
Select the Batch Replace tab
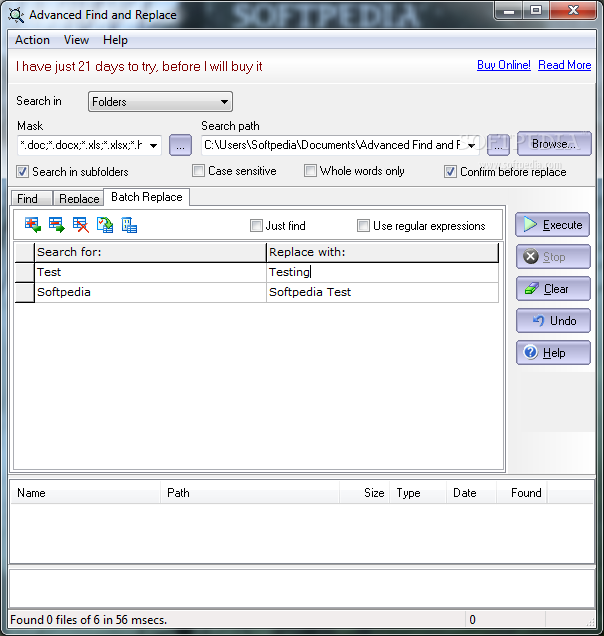(x=146, y=197)
